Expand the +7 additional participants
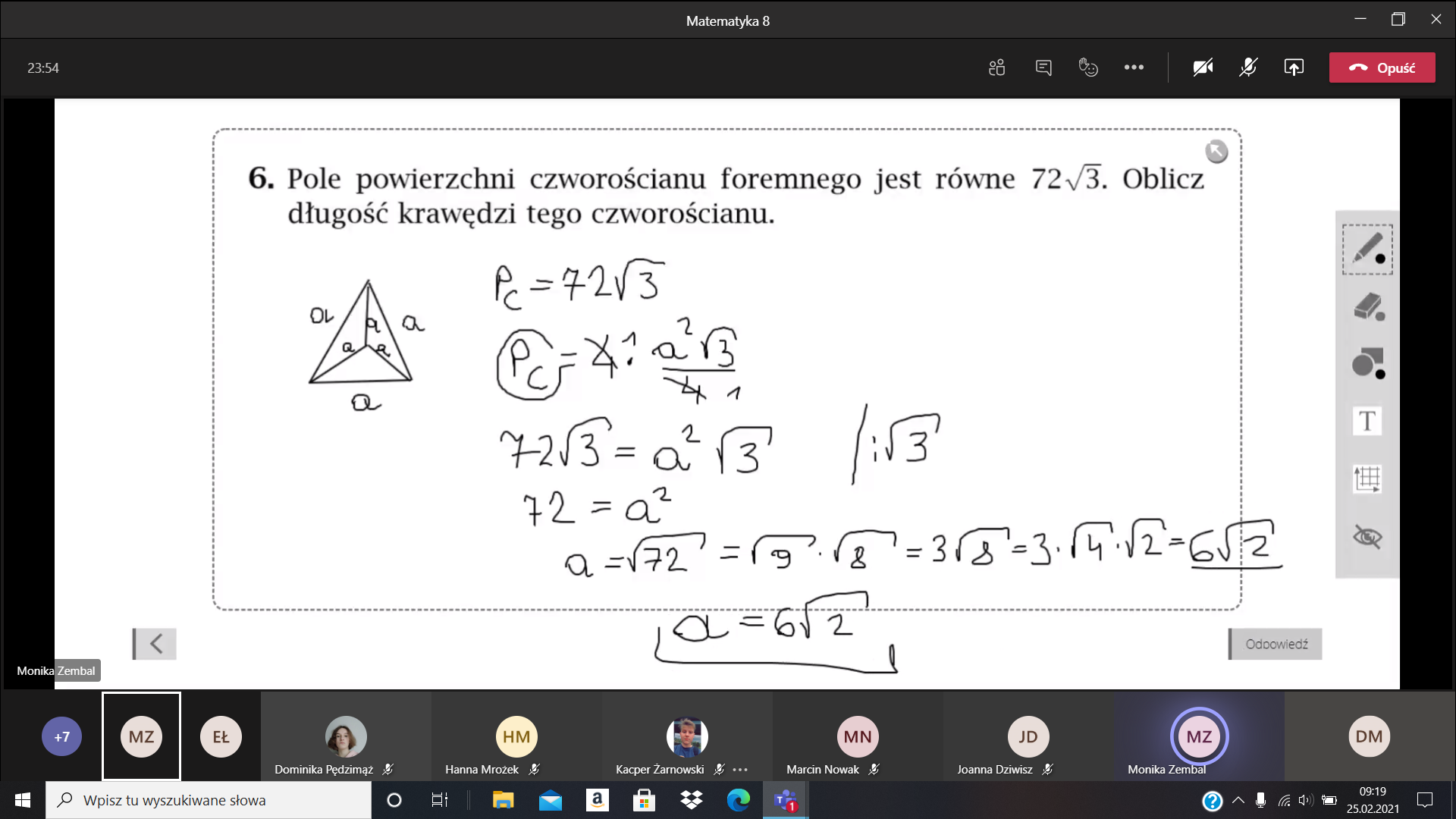The image size is (1456, 819). (61, 736)
